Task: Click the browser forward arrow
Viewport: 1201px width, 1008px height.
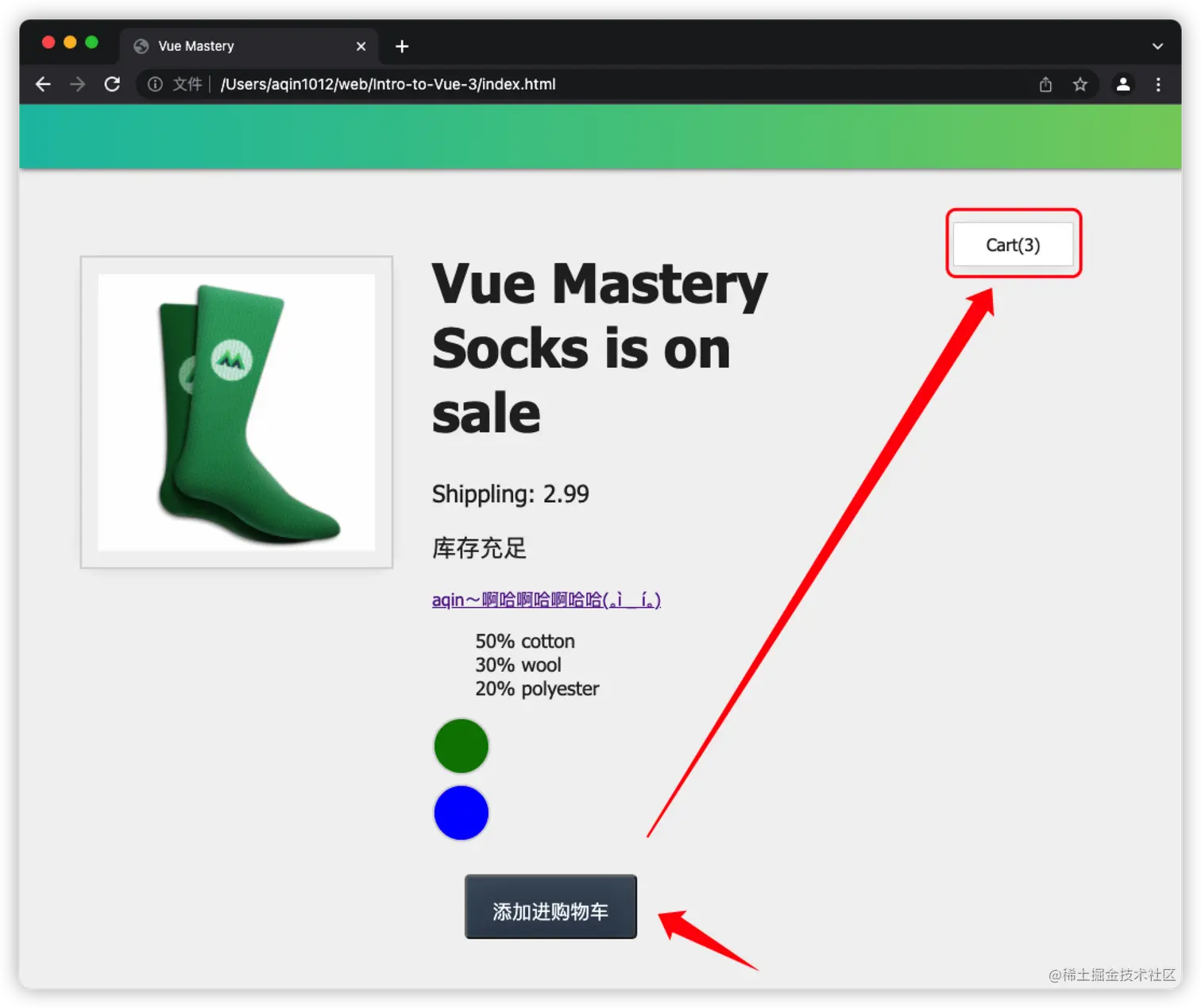Action: [77, 84]
